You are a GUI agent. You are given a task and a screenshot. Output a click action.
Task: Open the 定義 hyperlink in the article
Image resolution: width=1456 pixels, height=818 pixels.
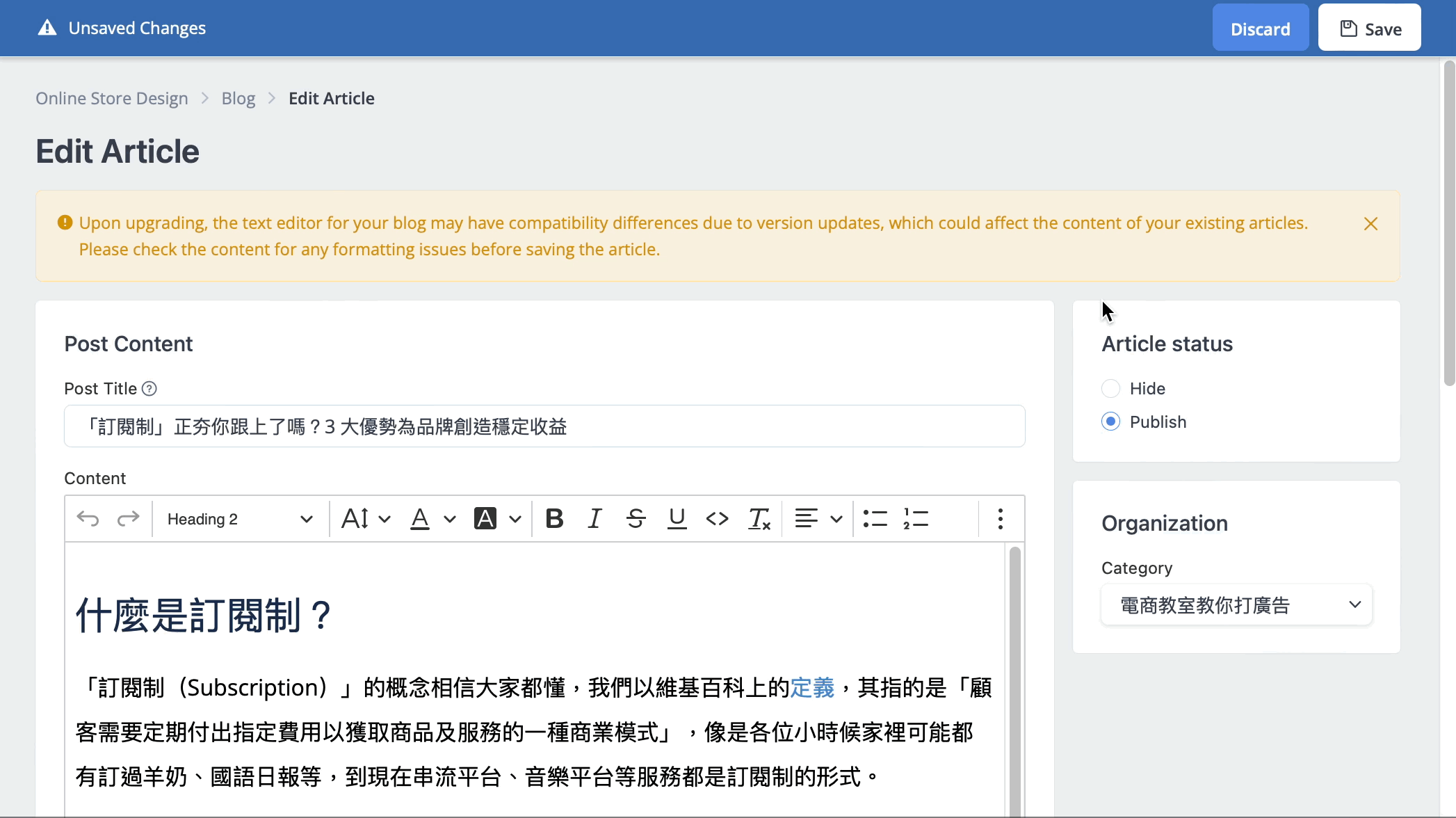812,688
